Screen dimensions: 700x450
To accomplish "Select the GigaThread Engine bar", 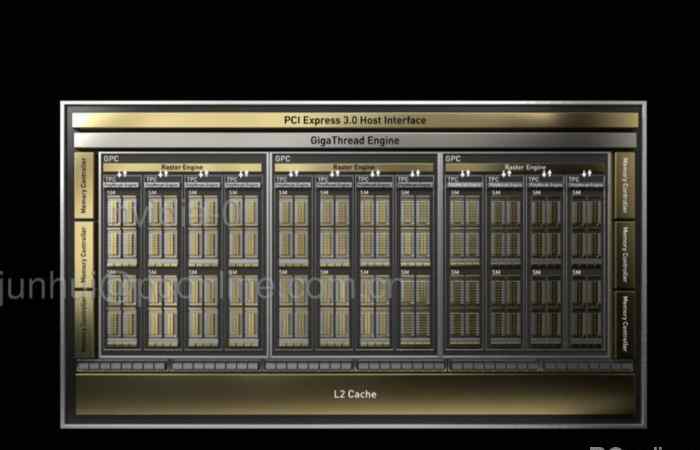I will [x=355, y=140].
